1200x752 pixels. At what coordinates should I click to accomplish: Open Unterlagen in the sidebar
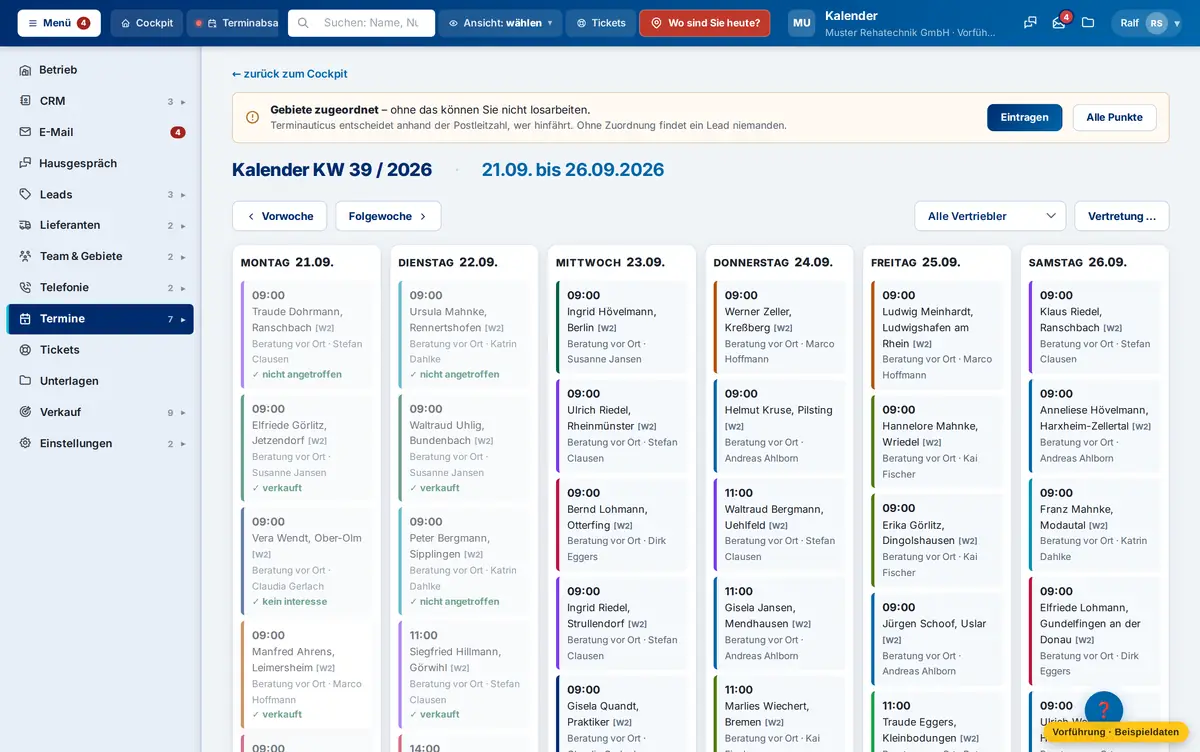coord(100,381)
